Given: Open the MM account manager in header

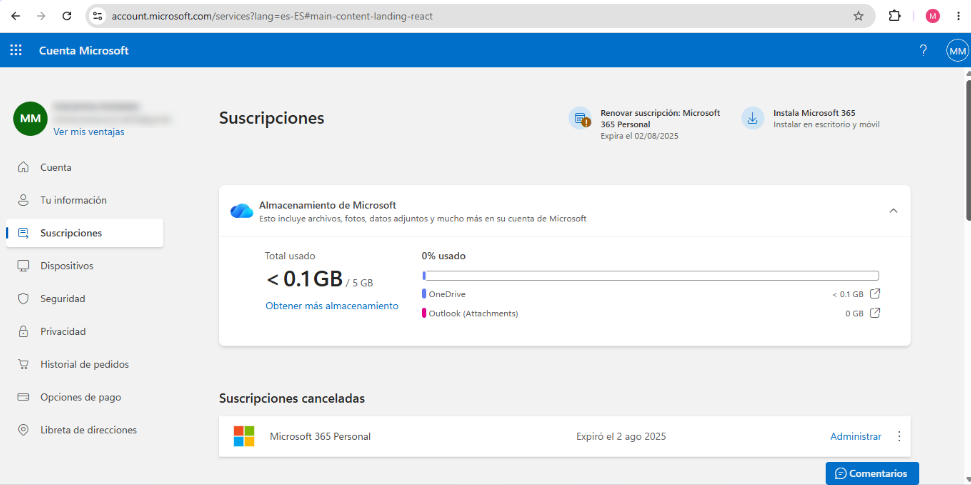Looking at the screenshot, I should pos(957,51).
